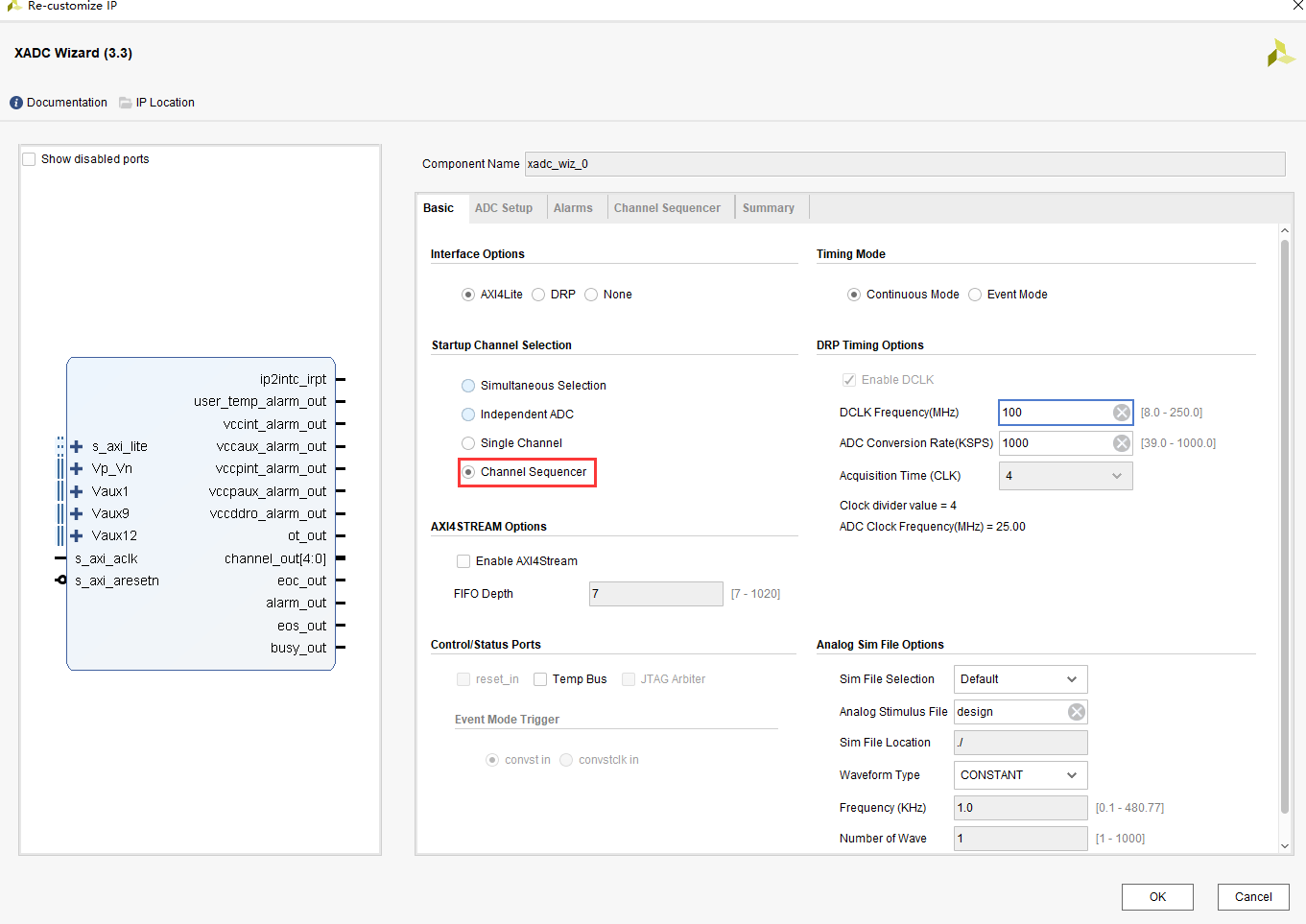
Task: Click the FIFO Depth field
Action: click(x=656, y=594)
